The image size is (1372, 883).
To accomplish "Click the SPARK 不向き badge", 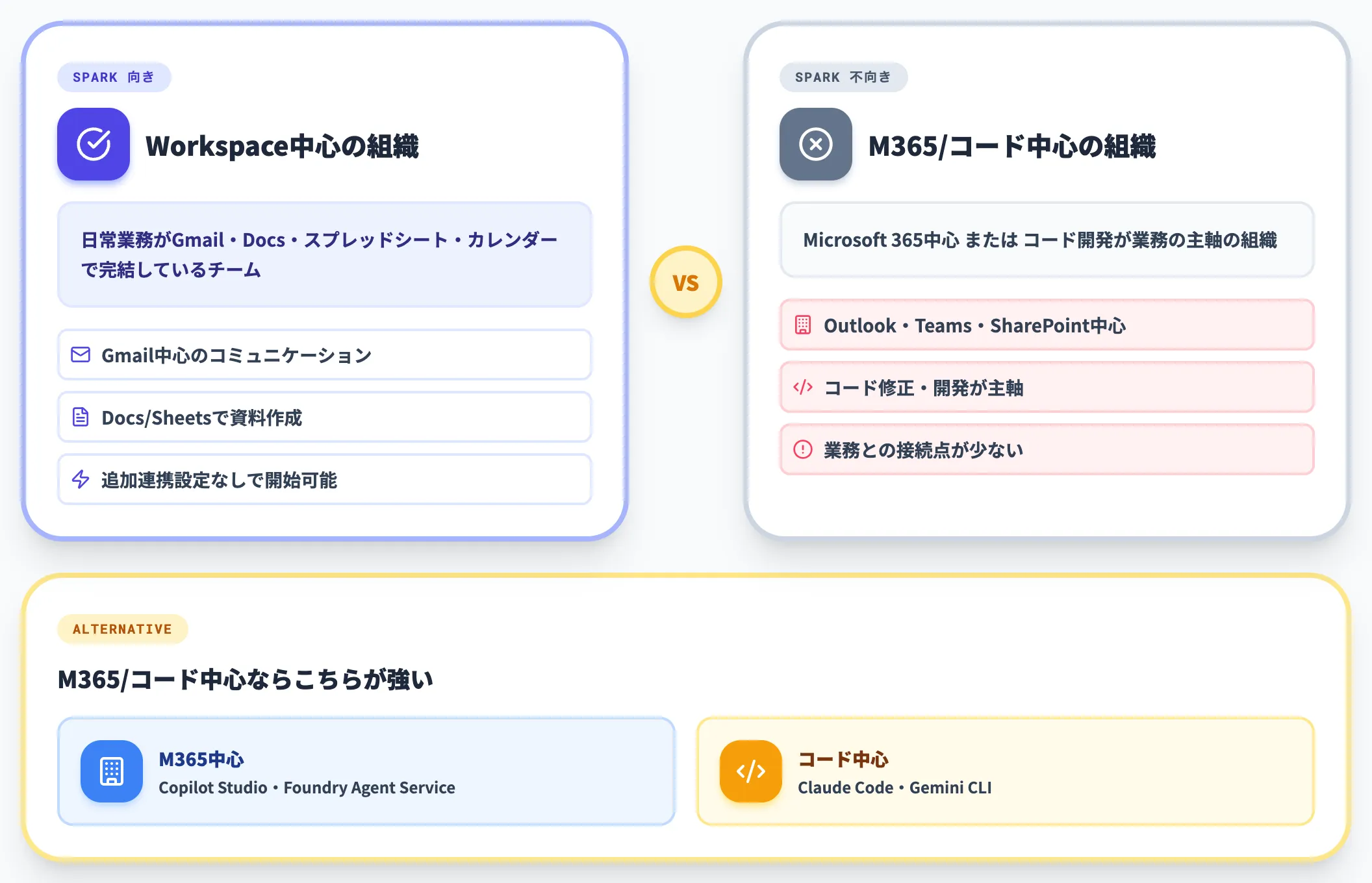I will (843, 77).
